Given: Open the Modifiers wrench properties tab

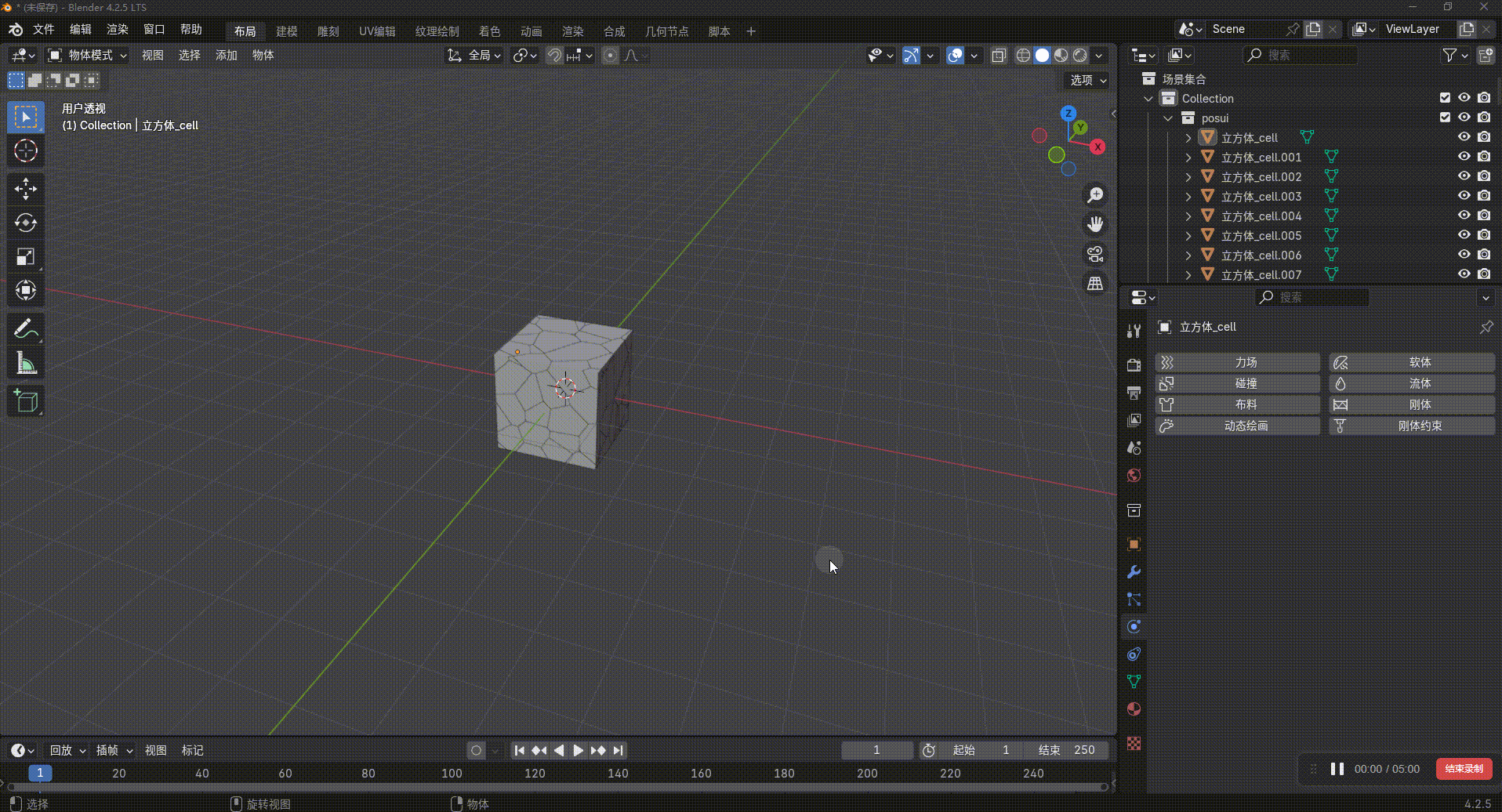Looking at the screenshot, I should click(x=1134, y=572).
